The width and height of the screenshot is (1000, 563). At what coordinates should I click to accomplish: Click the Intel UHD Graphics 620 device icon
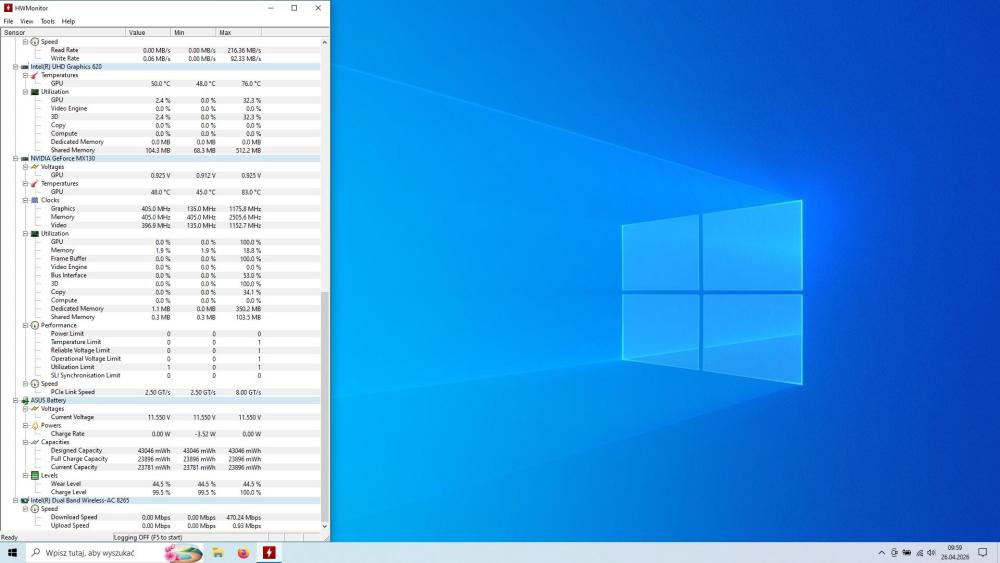[25, 67]
